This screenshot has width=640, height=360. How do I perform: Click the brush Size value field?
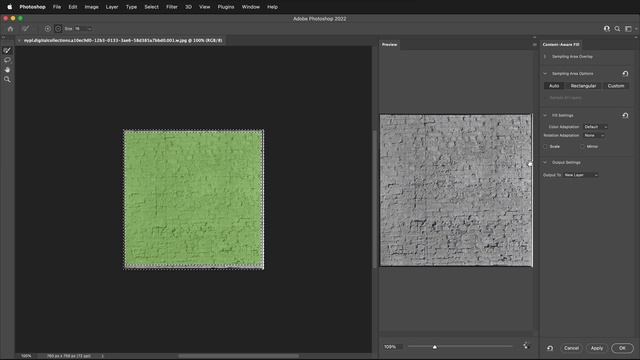[80, 29]
